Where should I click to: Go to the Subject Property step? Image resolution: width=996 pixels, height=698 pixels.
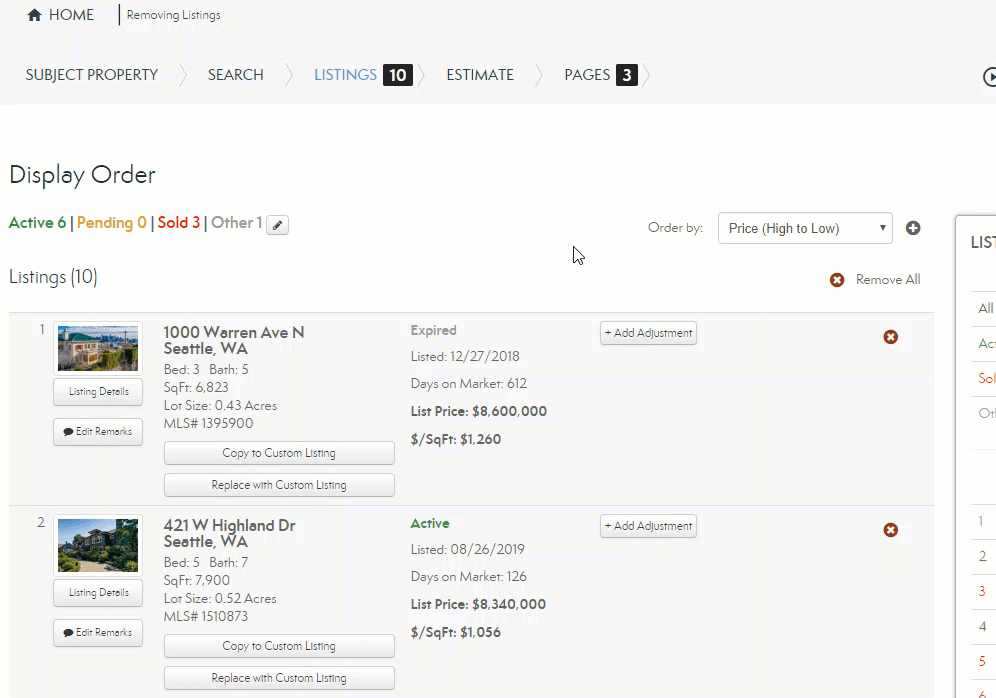(x=92, y=75)
